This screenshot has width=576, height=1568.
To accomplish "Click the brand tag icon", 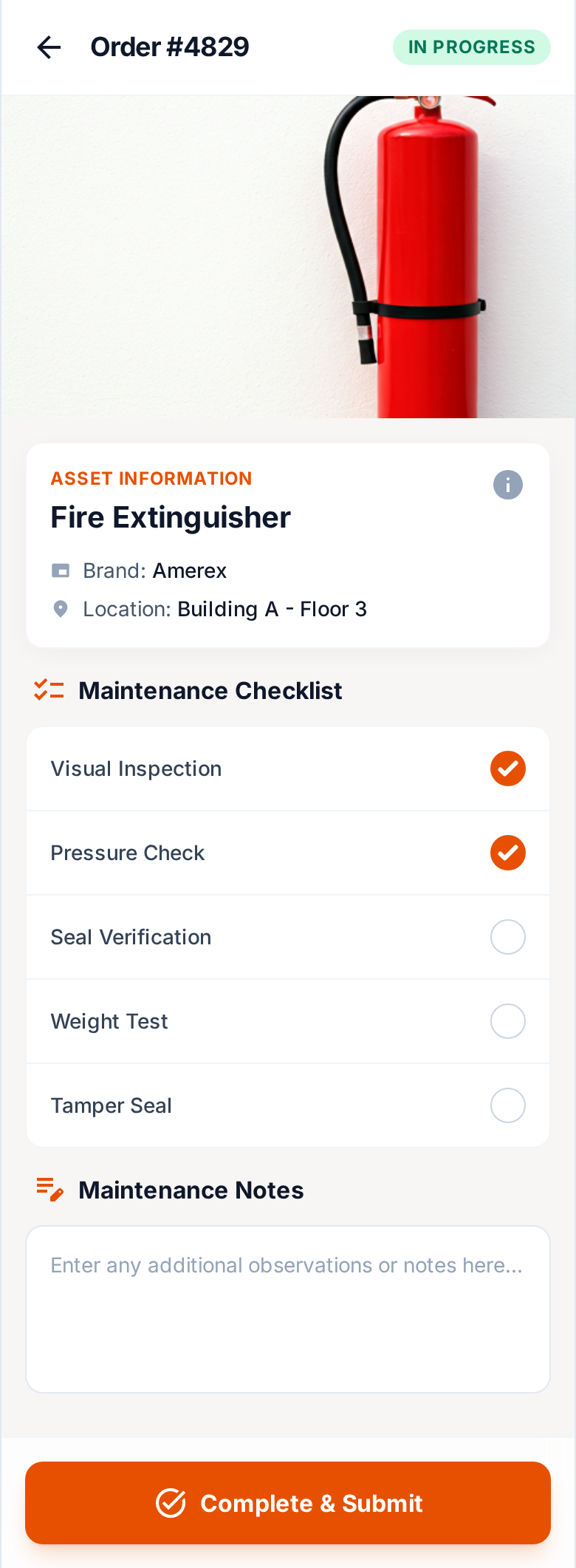I will coord(61,570).
